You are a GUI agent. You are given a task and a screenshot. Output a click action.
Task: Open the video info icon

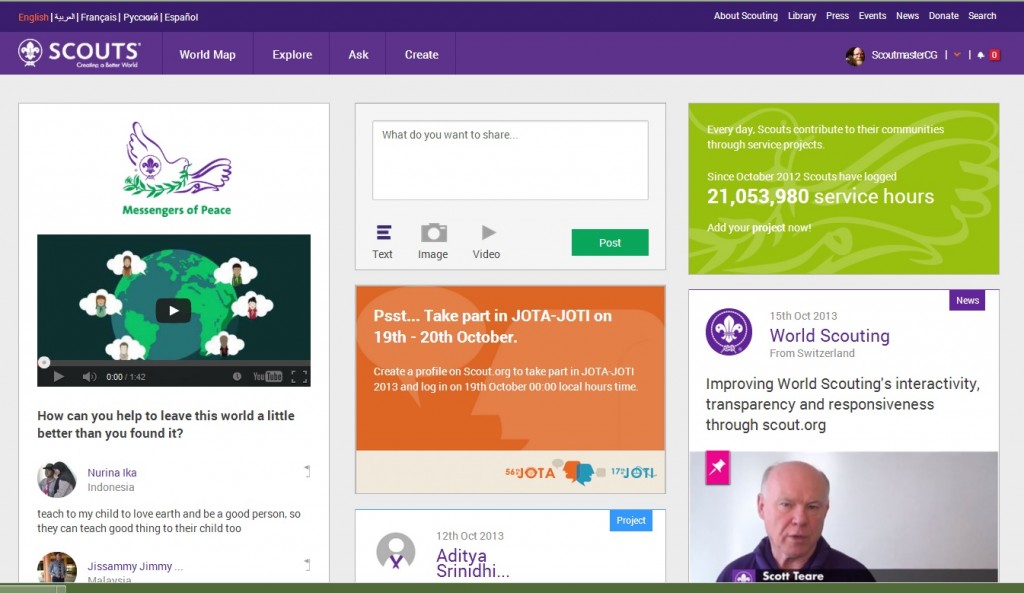click(237, 376)
